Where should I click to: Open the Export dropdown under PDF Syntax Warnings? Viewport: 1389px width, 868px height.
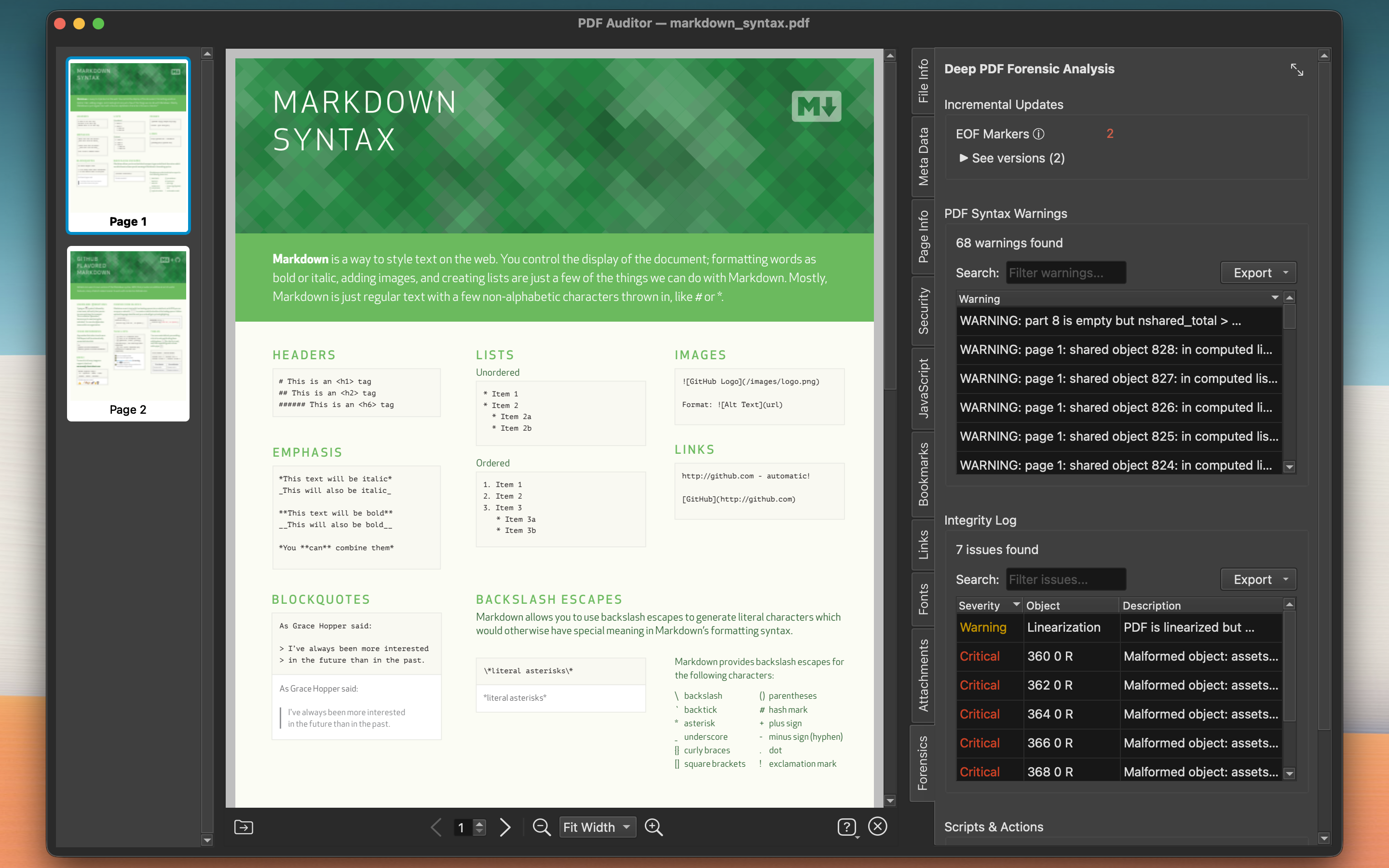tap(1258, 272)
